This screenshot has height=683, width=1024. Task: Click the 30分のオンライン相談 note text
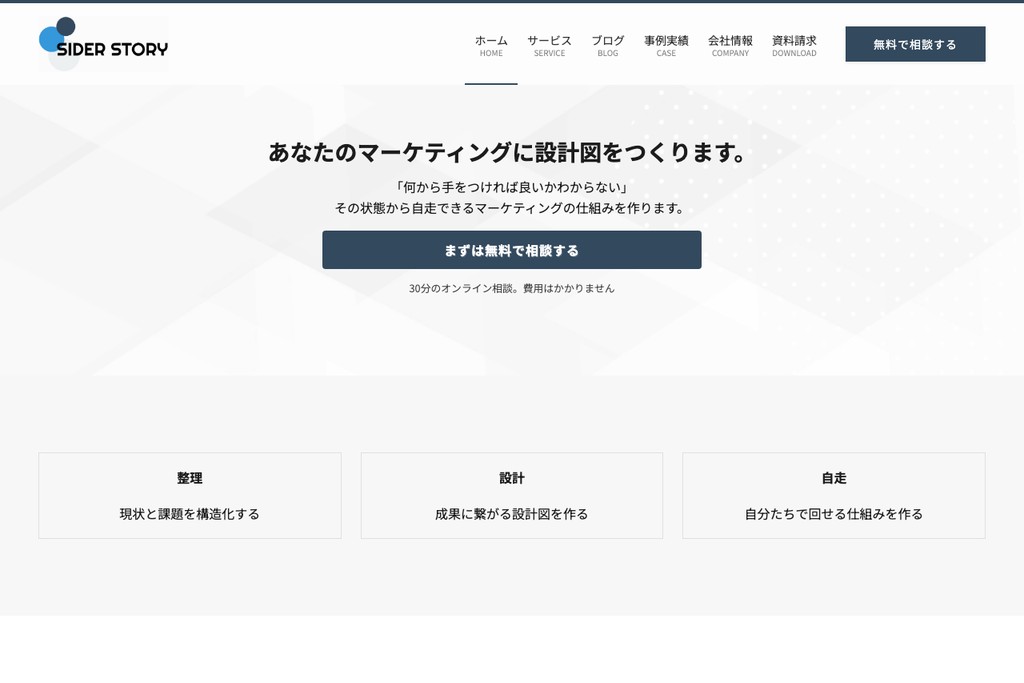tap(511, 287)
